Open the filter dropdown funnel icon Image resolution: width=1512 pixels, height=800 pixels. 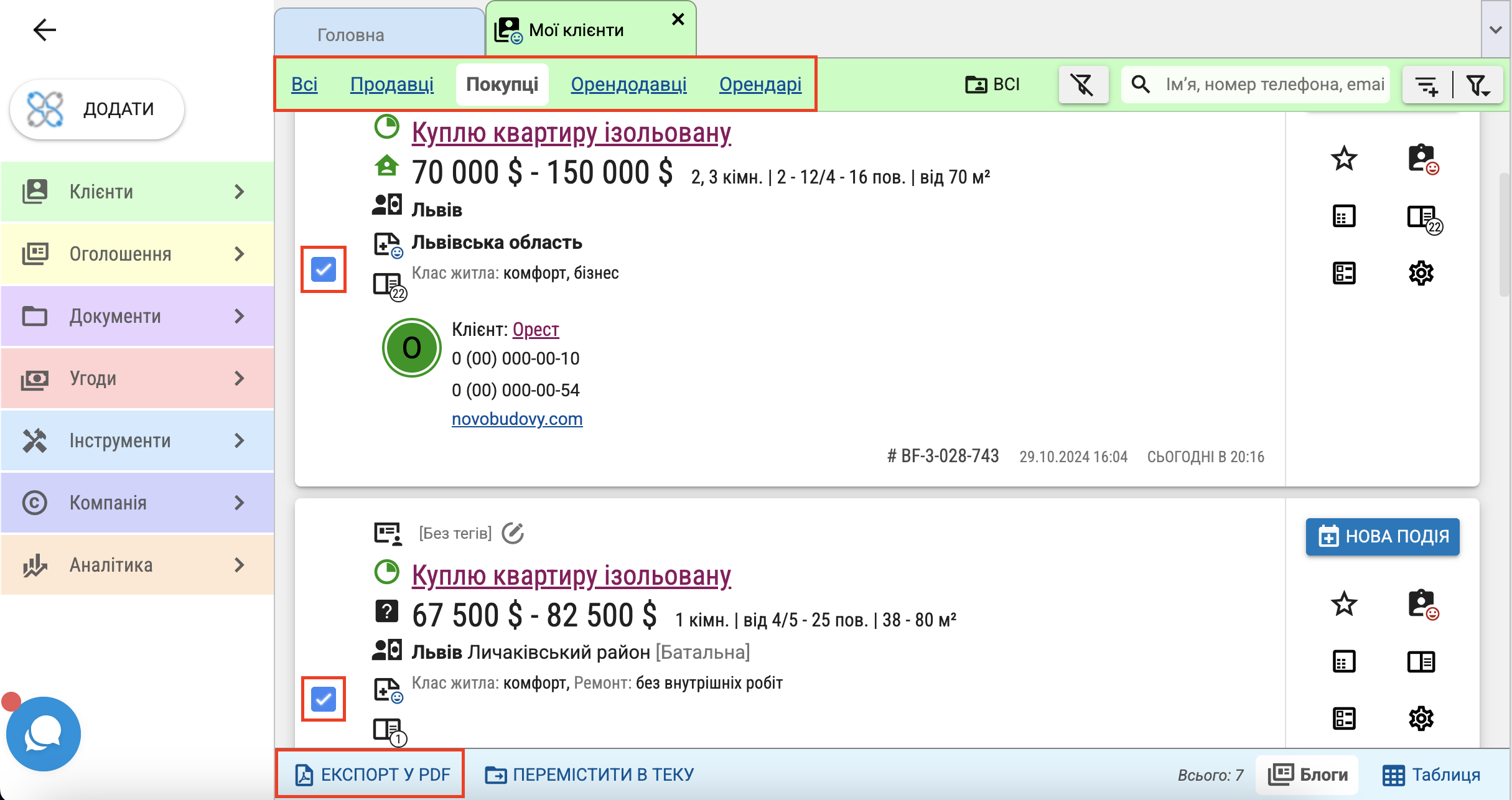pyautogui.click(x=1478, y=85)
